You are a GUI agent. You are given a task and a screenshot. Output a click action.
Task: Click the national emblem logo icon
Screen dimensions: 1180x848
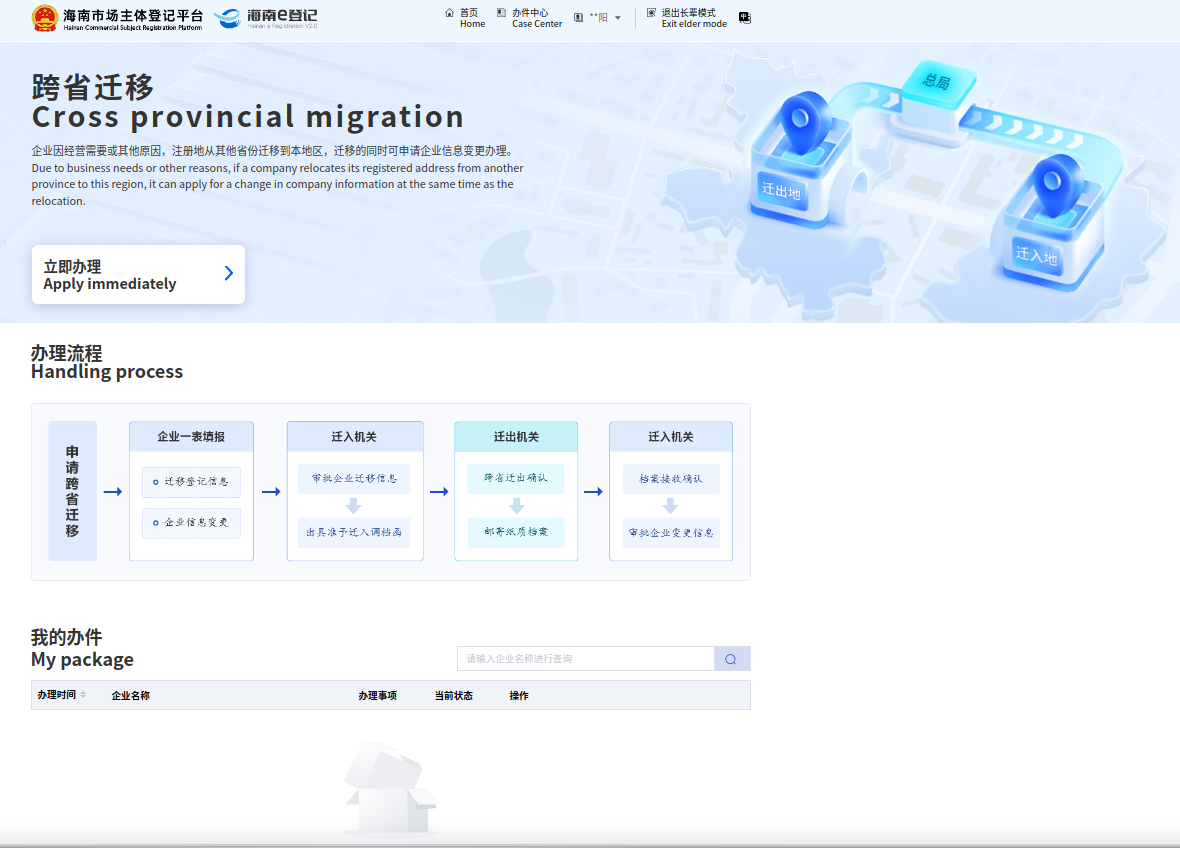click(45, 18)
